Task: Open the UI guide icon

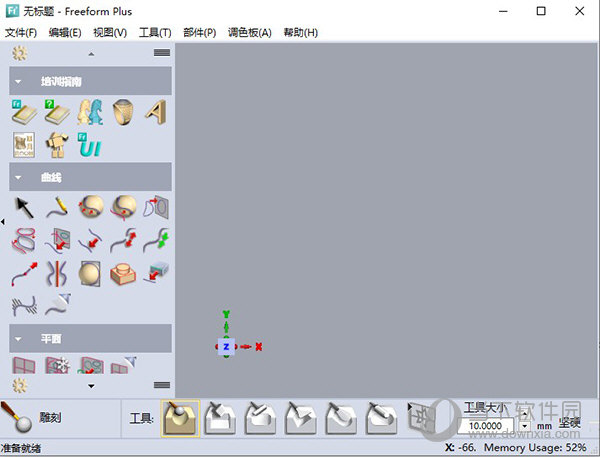Action: [x=90, y=145]
